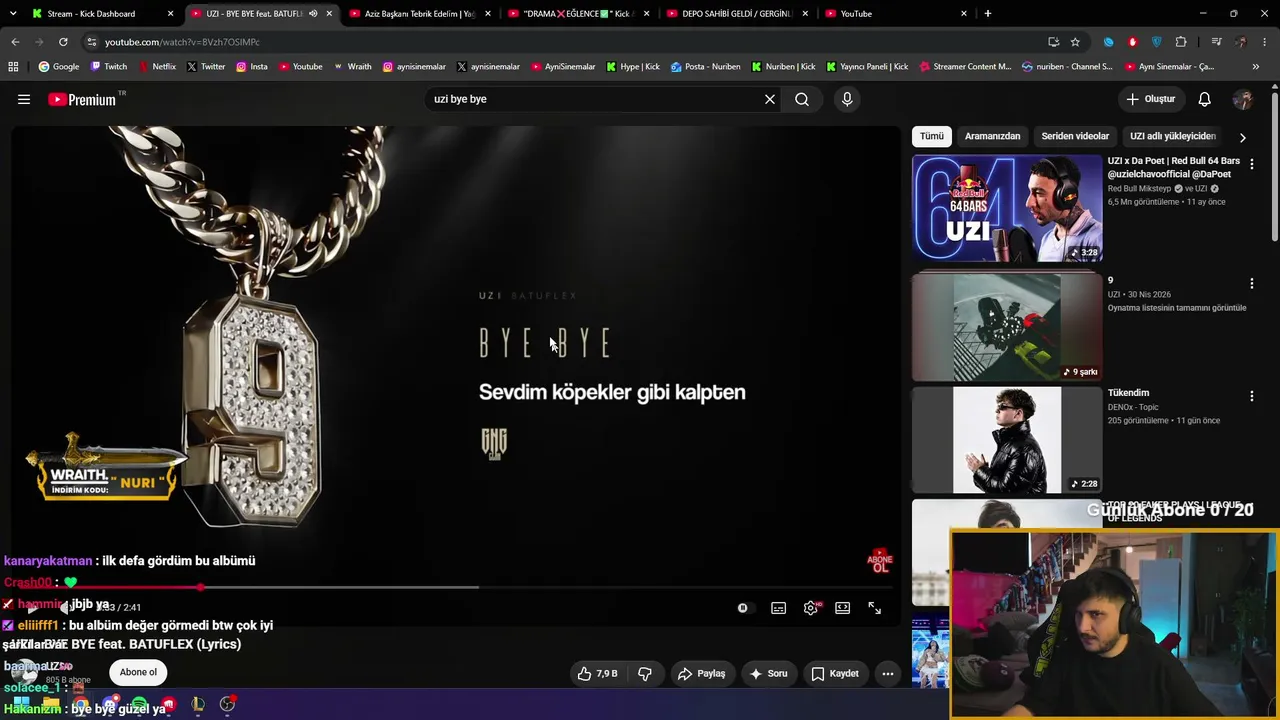Enter fullscreen in video player
Image resolution: width=1280 pixels, height=720 pixels.
(874, 608)
